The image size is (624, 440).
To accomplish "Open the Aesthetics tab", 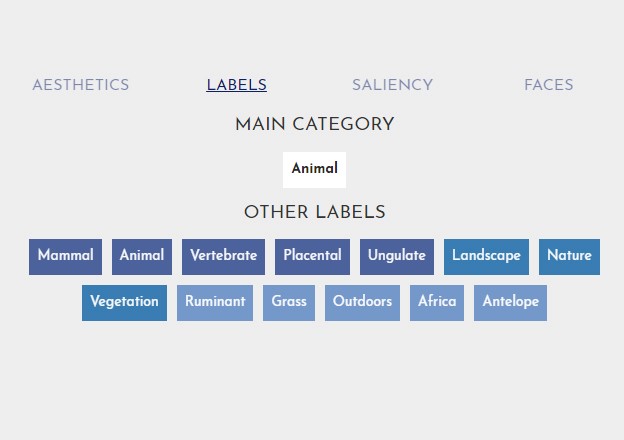I will pyautogui.click(x=80, y=85).
